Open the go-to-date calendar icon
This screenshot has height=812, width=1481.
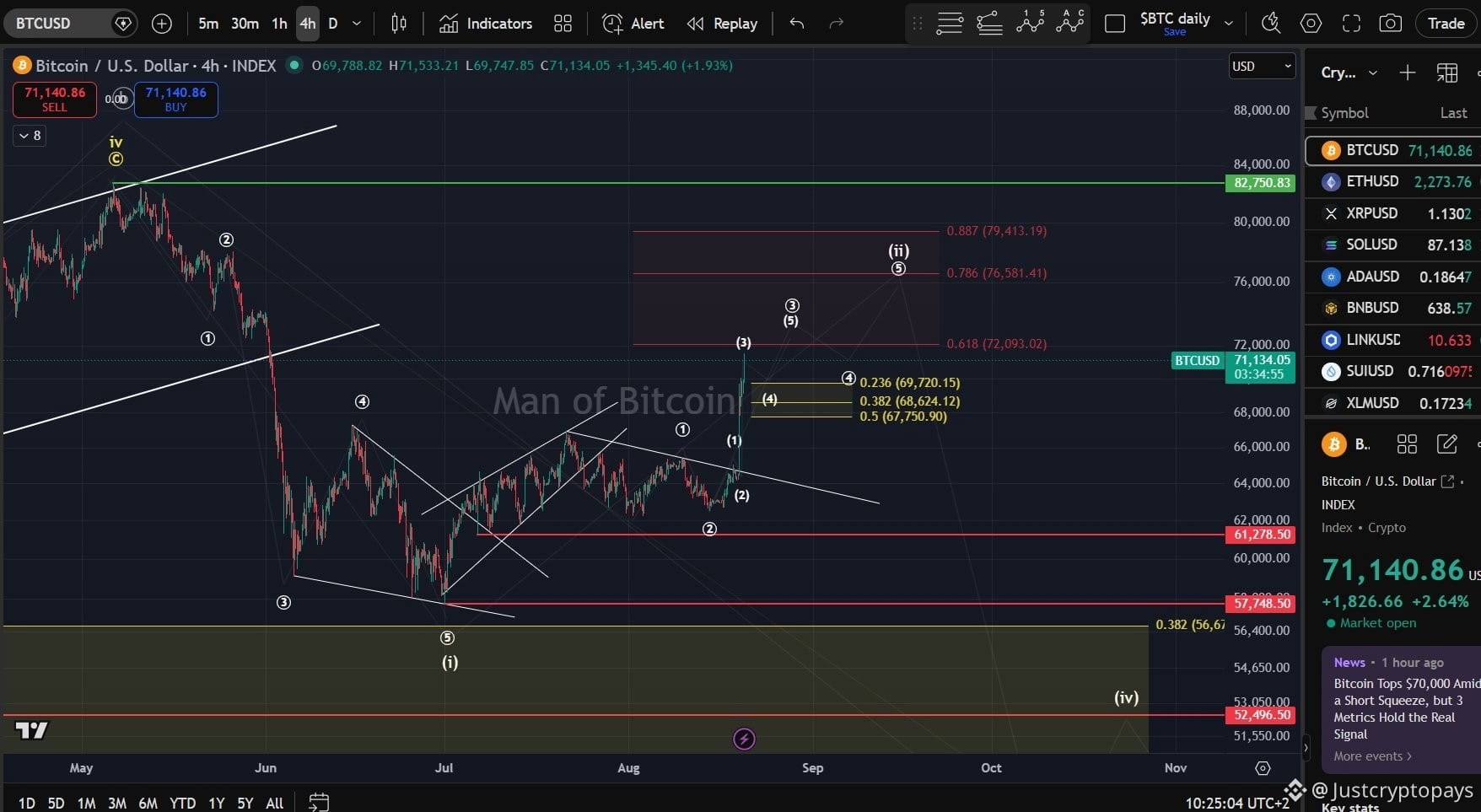(318, 801)
